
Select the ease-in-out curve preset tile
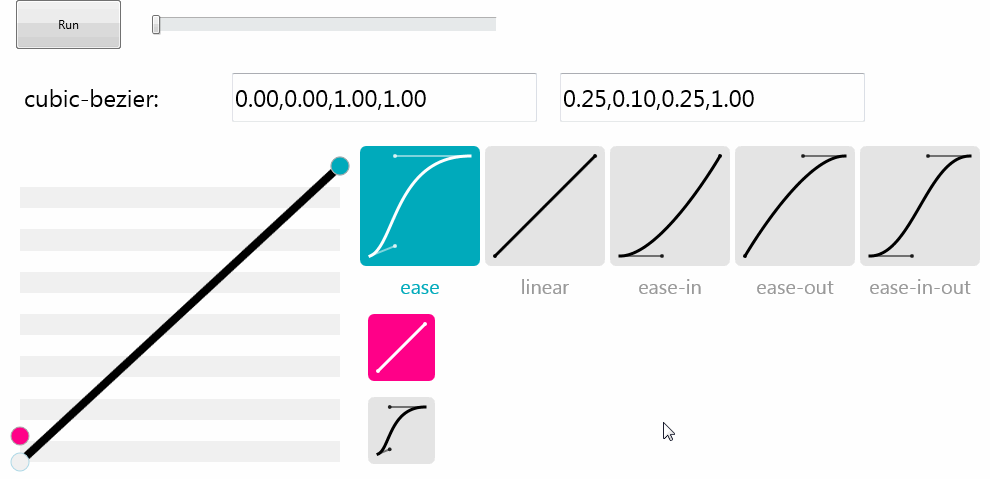pos(920,206)
